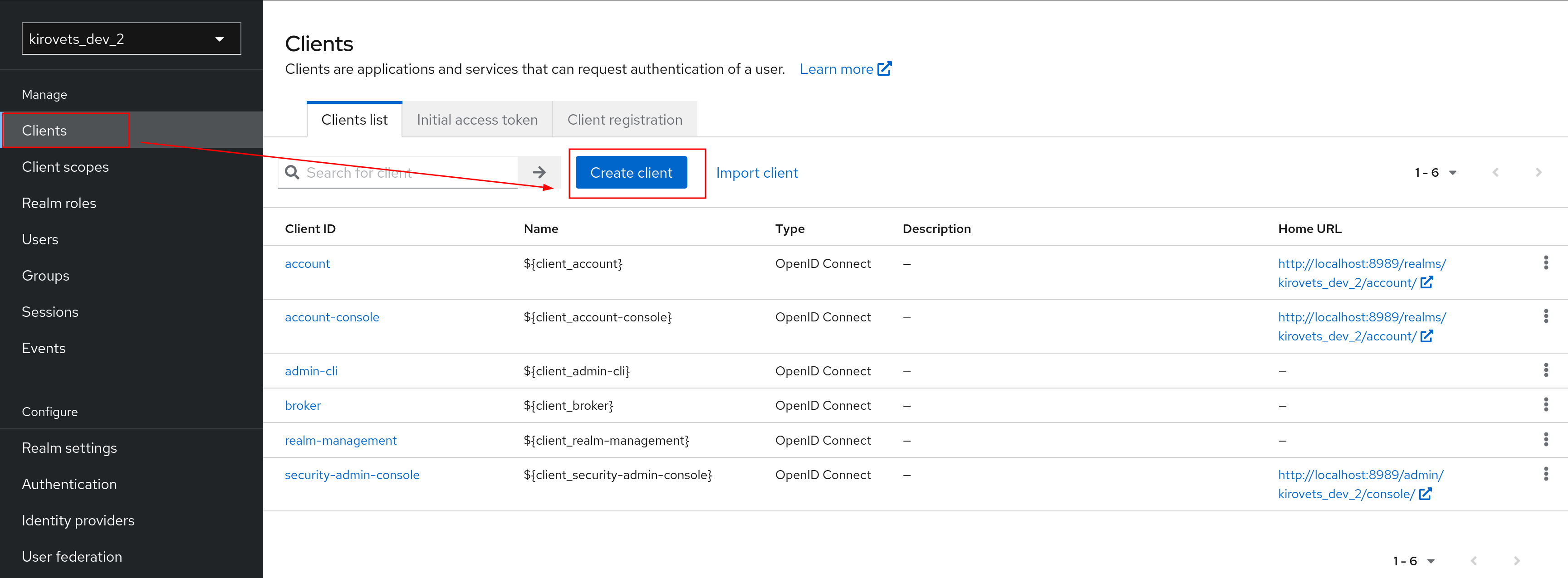This screenshot has height=578, width=1568.
Task: Open the Import client link
Action: tap(757, 172)
